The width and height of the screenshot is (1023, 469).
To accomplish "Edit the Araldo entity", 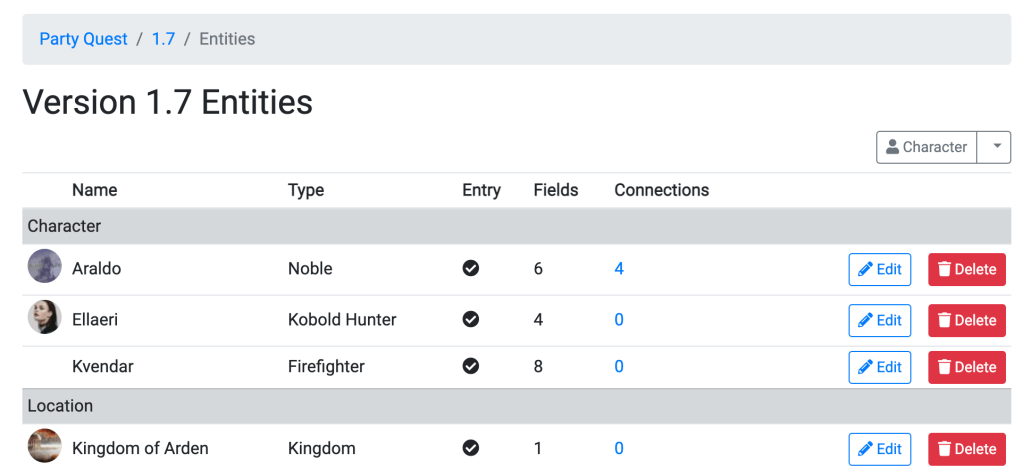I will 880,269.
